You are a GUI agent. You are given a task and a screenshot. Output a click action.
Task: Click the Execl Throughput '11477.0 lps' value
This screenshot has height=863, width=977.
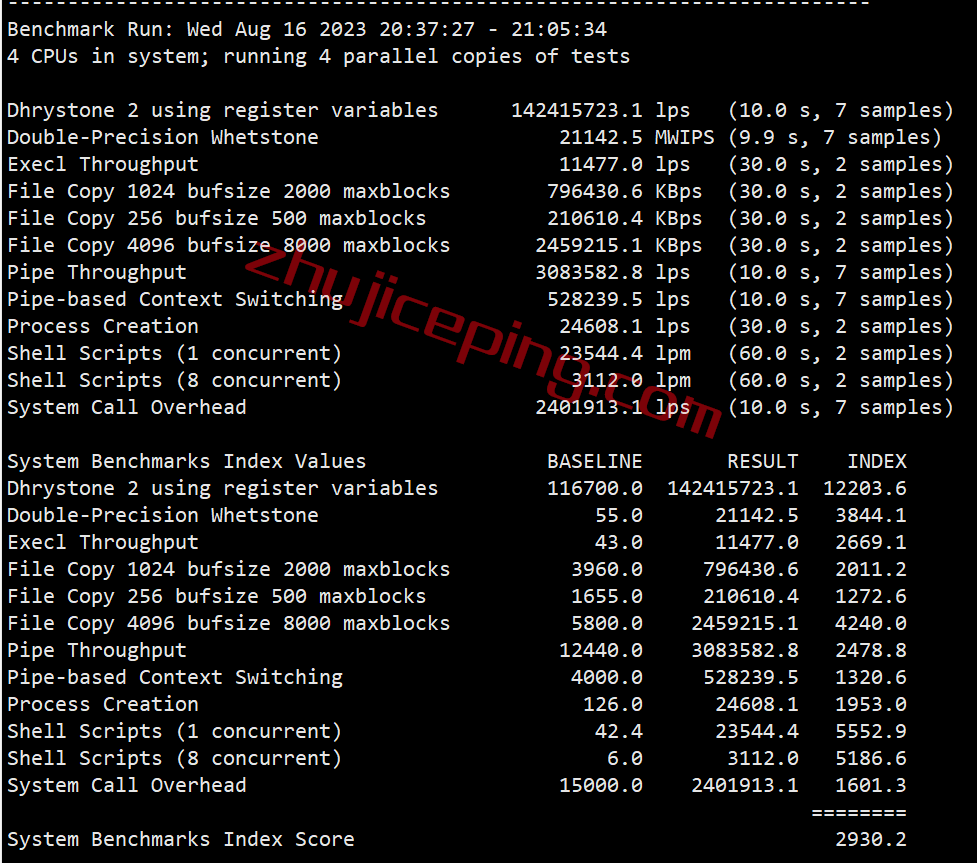pyautogui.click(x=624, y=164)
